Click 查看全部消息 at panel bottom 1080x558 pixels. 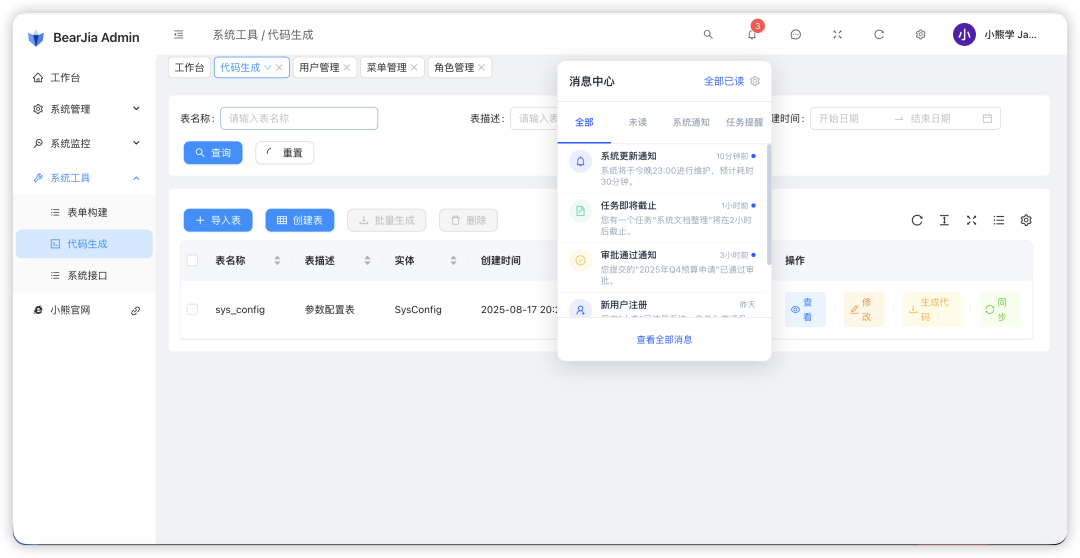tap(664, 340)
